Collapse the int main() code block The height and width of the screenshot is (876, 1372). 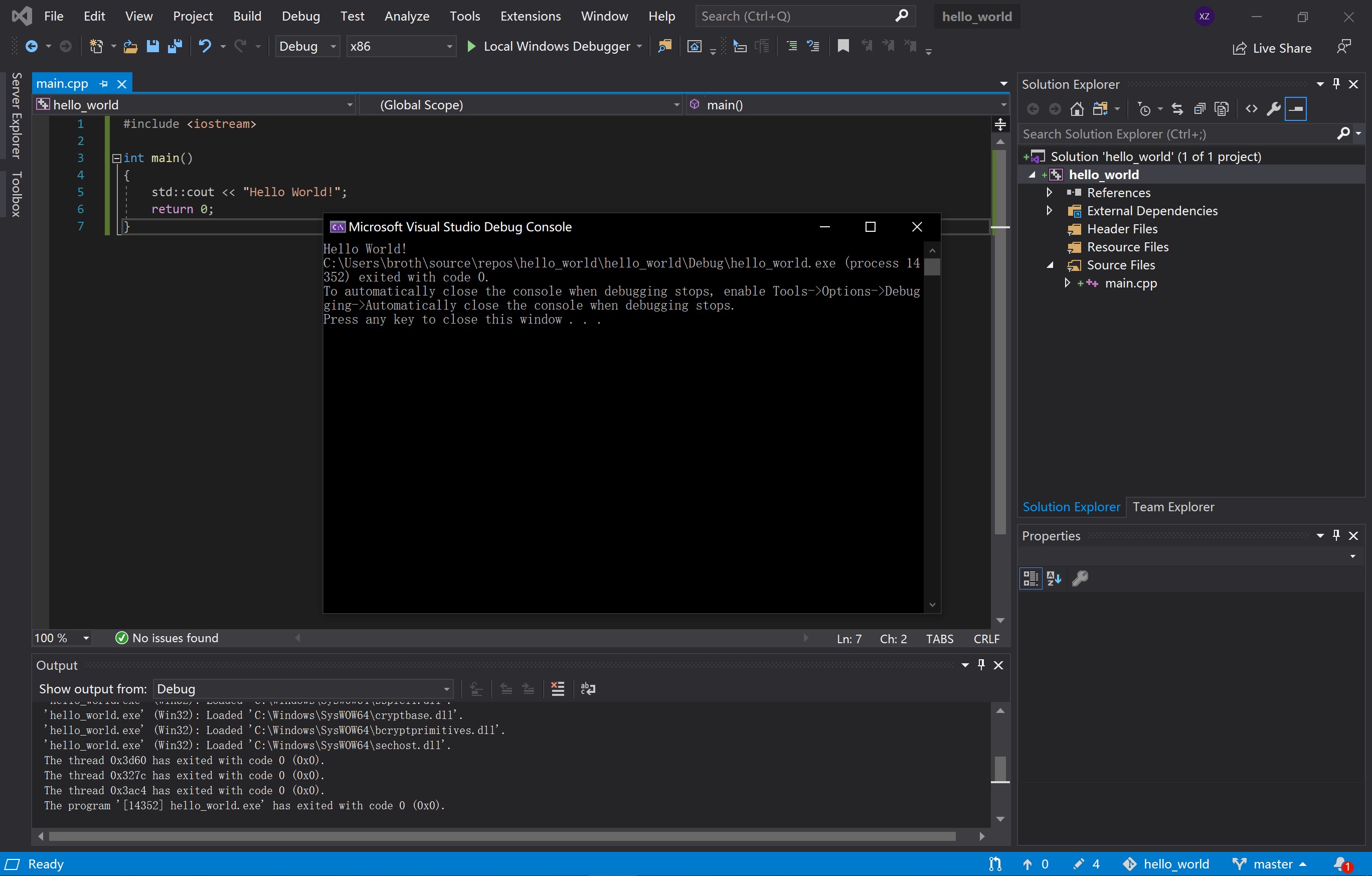116,158
